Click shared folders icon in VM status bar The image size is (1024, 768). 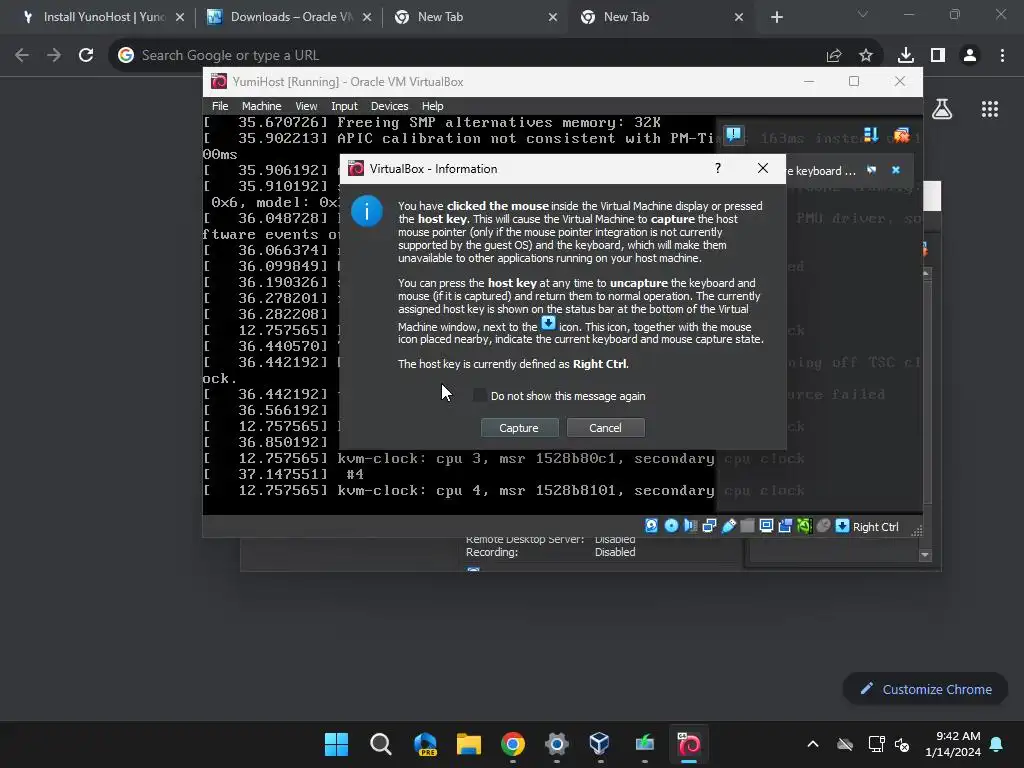(x=747, y=526)
